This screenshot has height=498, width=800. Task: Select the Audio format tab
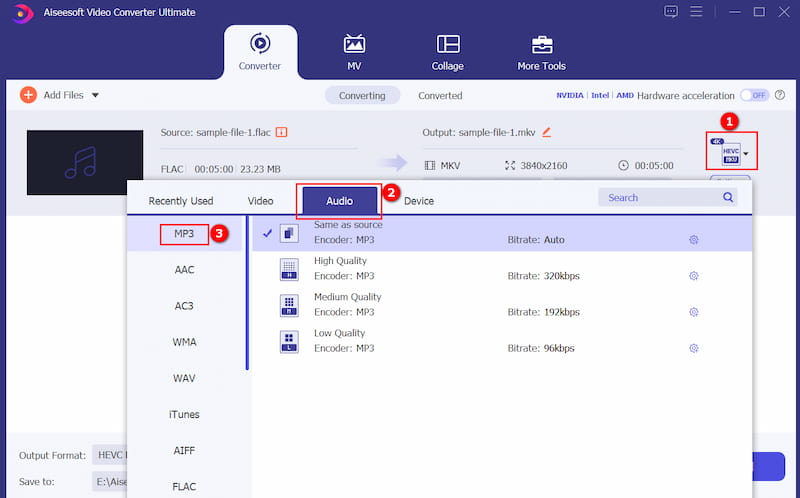(339, 201)
